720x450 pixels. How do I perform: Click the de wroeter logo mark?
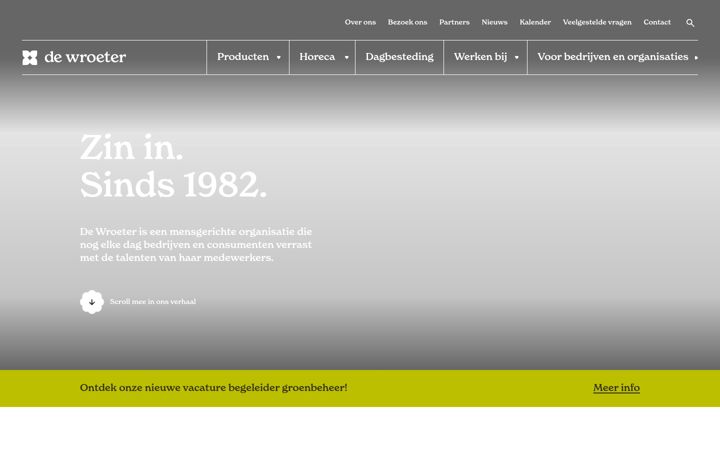[x=30, y=57]
